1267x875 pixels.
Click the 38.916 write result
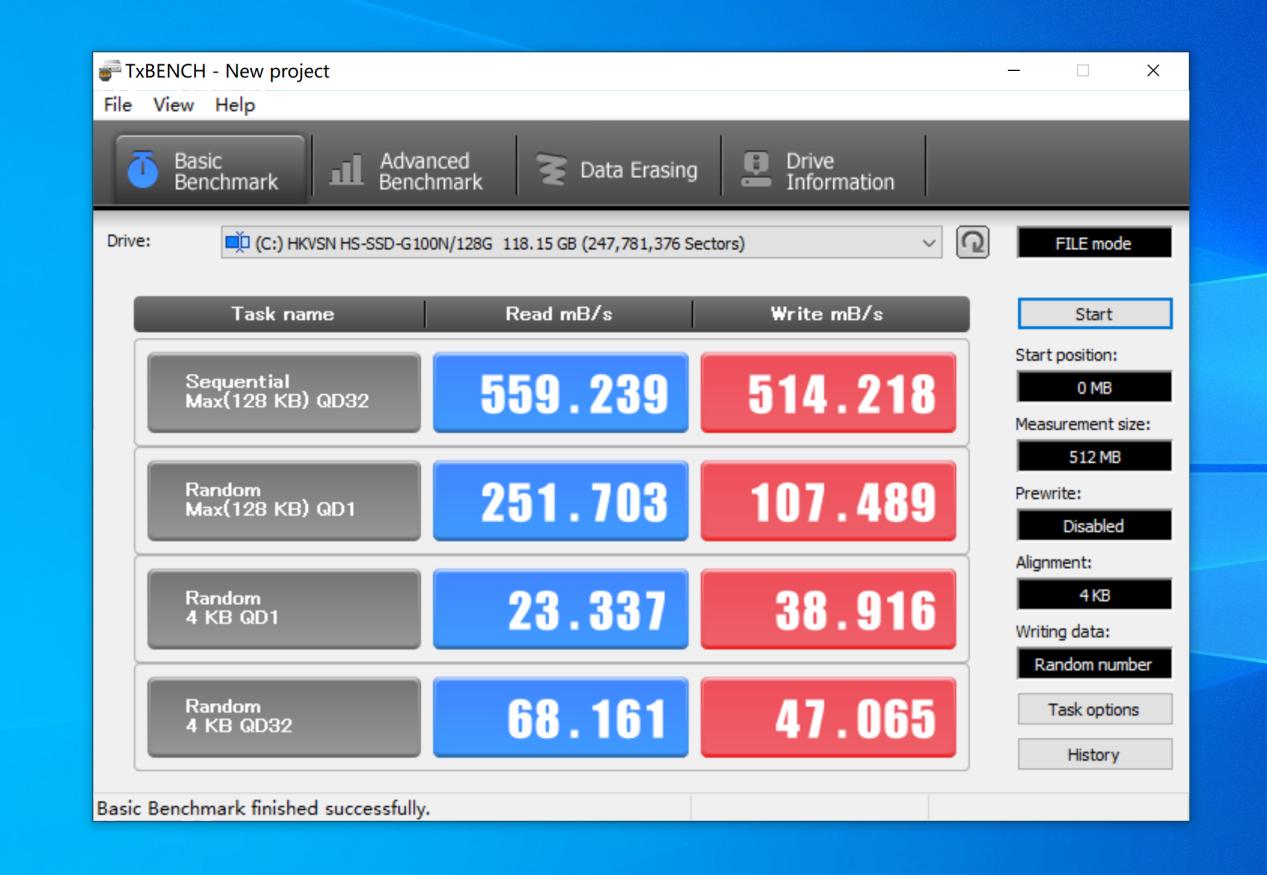[829, 609]
